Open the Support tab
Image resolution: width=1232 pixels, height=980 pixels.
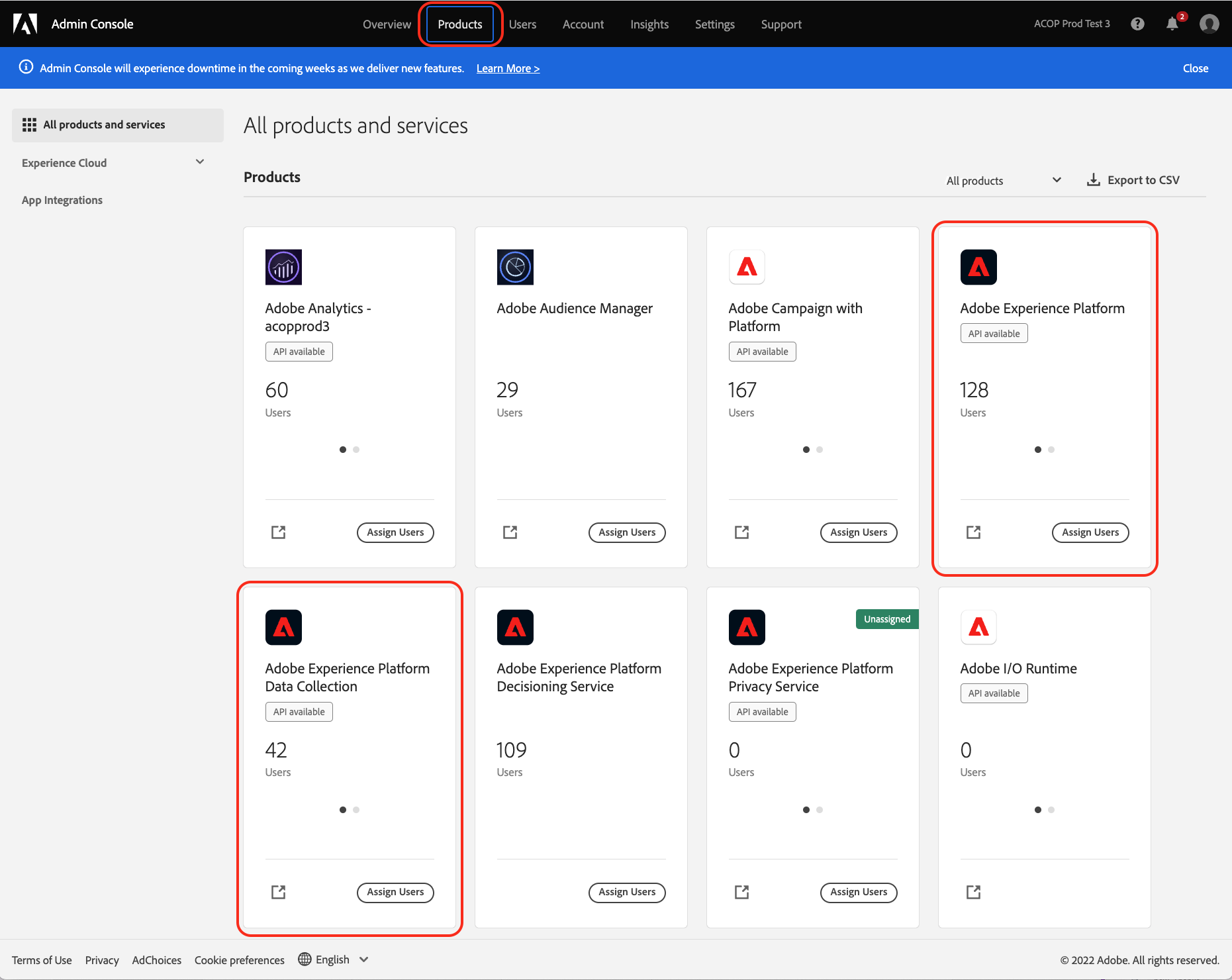[x=781, y=24]
